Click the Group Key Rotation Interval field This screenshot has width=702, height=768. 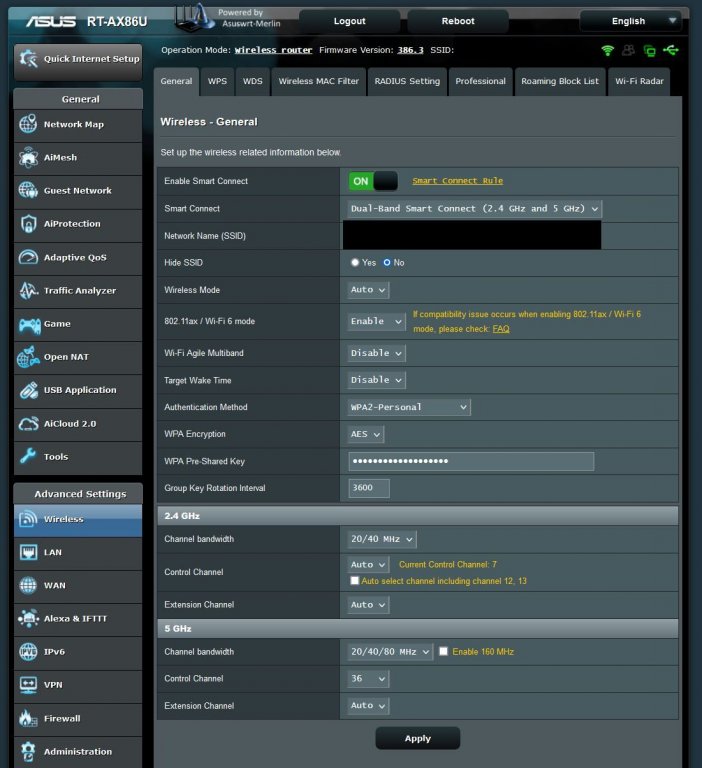coord(369,488)
